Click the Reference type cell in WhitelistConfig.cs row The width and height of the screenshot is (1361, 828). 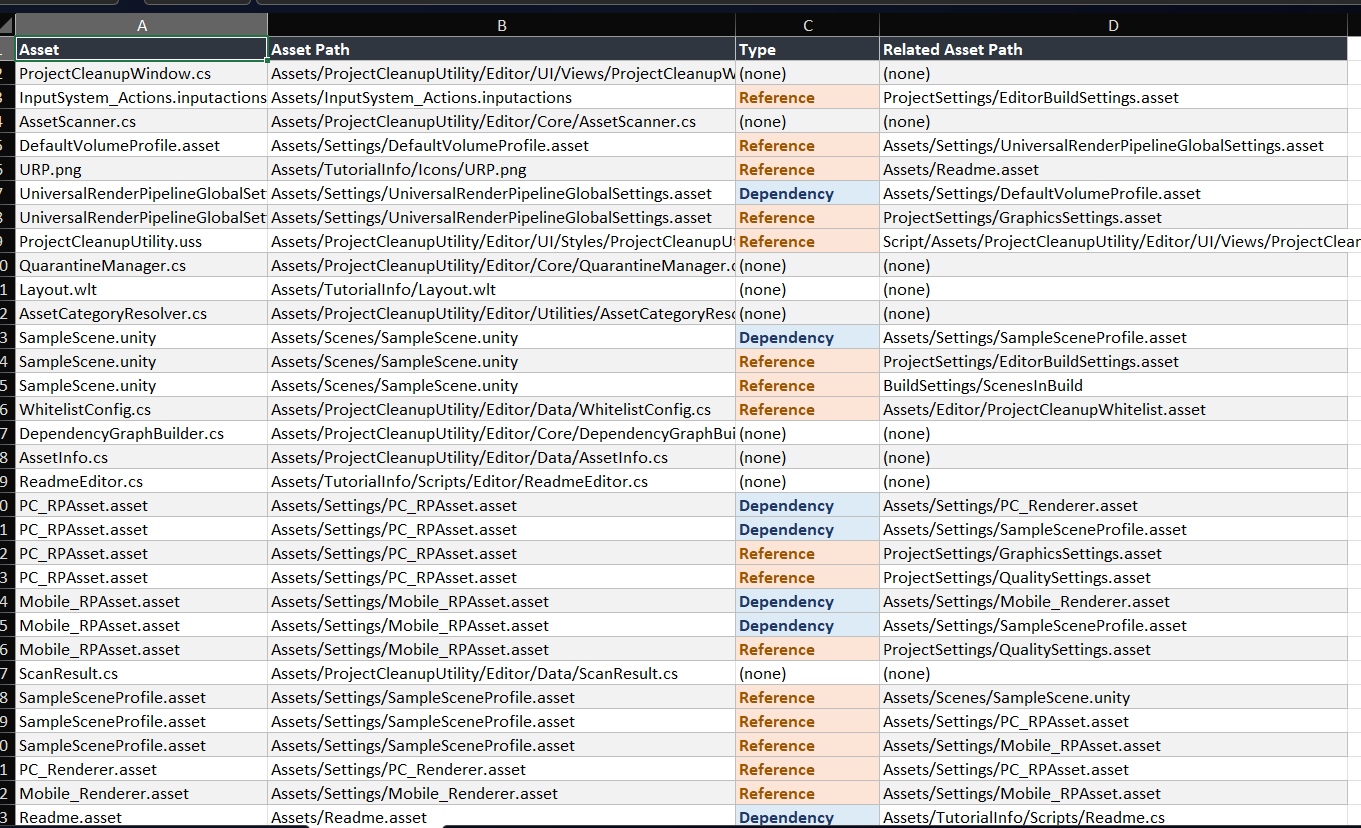pos(808,409)
